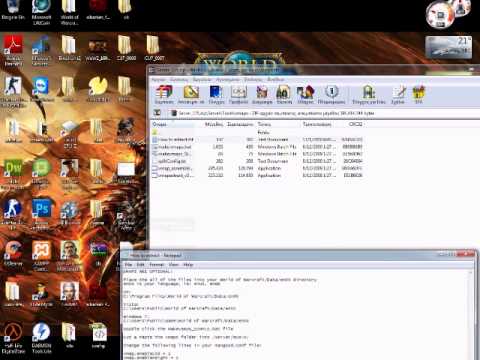The width and height of the screenshot is (480, 360).
Task: Go up one level in WinRAR
Action: coord(157,113)
